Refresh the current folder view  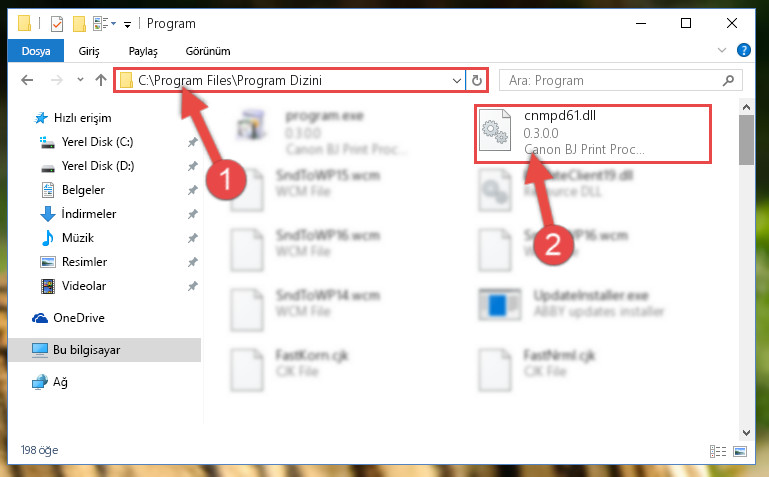coord(477,80)
